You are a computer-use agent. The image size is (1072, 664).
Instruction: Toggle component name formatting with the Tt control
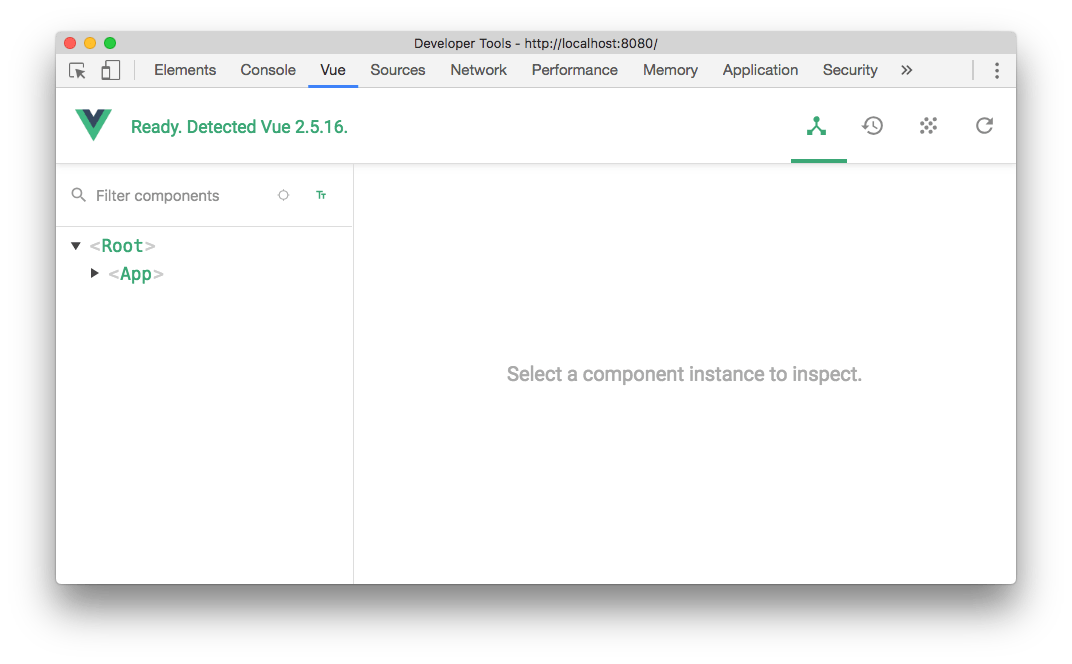click(321, 195)
